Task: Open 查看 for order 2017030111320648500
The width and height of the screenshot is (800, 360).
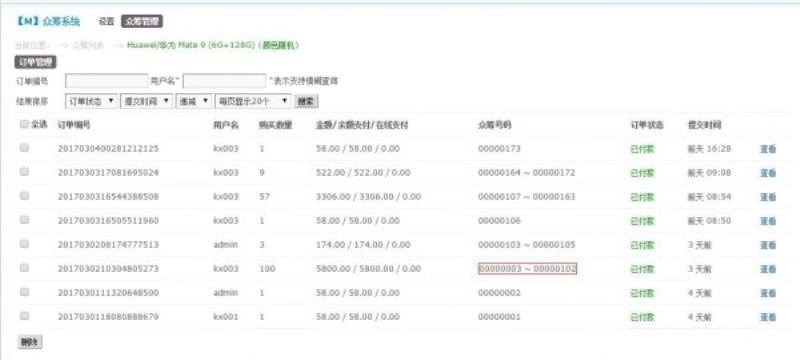Action: (x=768, y=293)
